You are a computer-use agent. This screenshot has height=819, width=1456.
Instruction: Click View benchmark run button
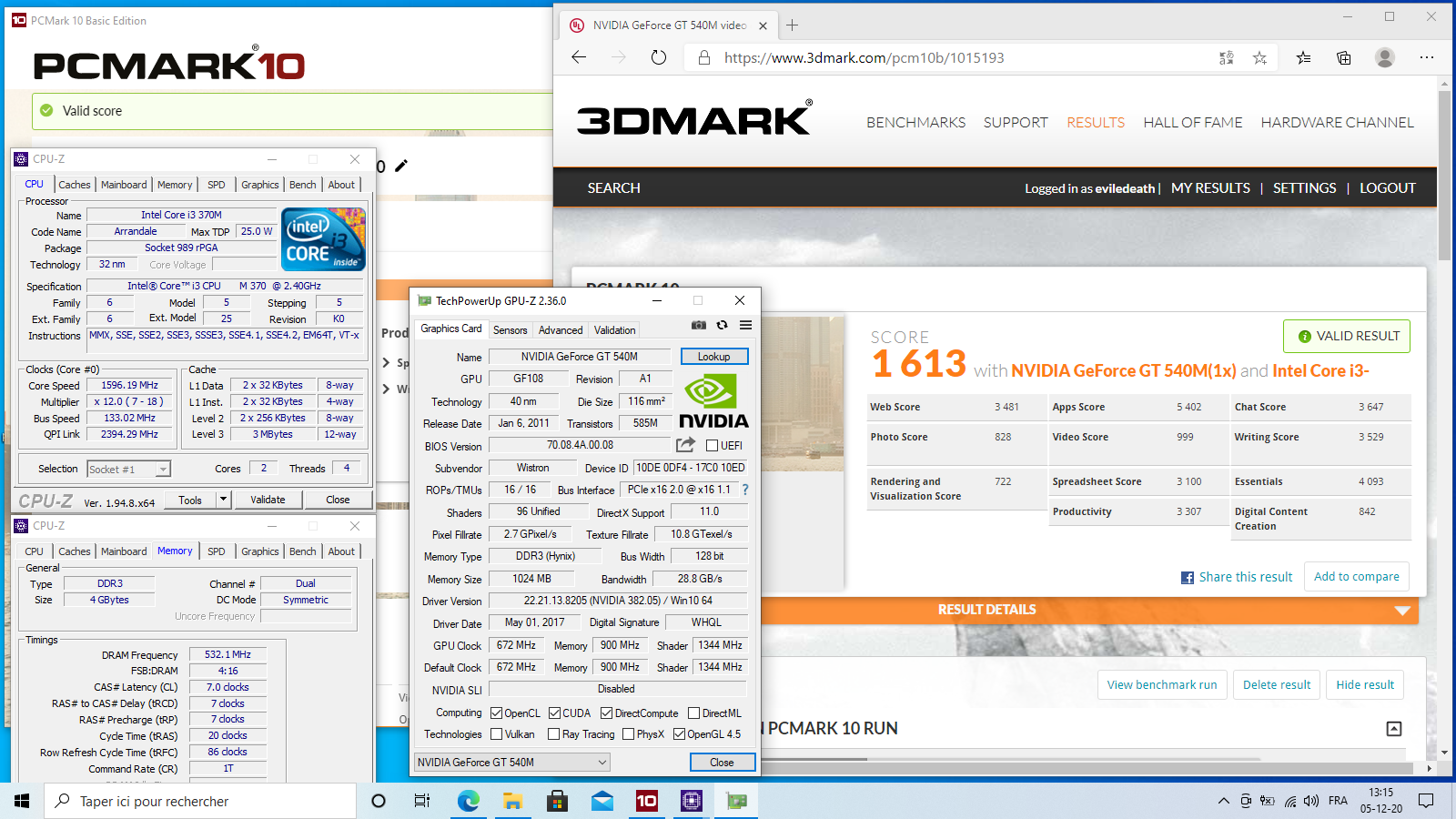(1162, 685)
